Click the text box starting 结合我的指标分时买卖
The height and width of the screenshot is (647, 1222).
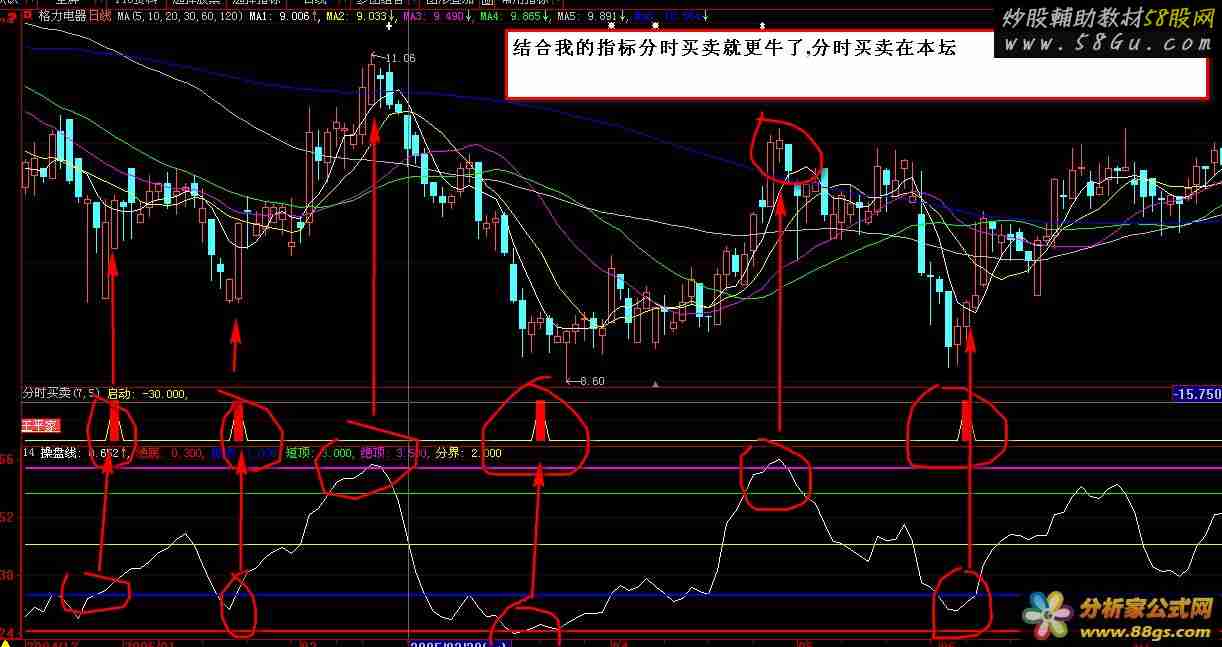(856, 64)
